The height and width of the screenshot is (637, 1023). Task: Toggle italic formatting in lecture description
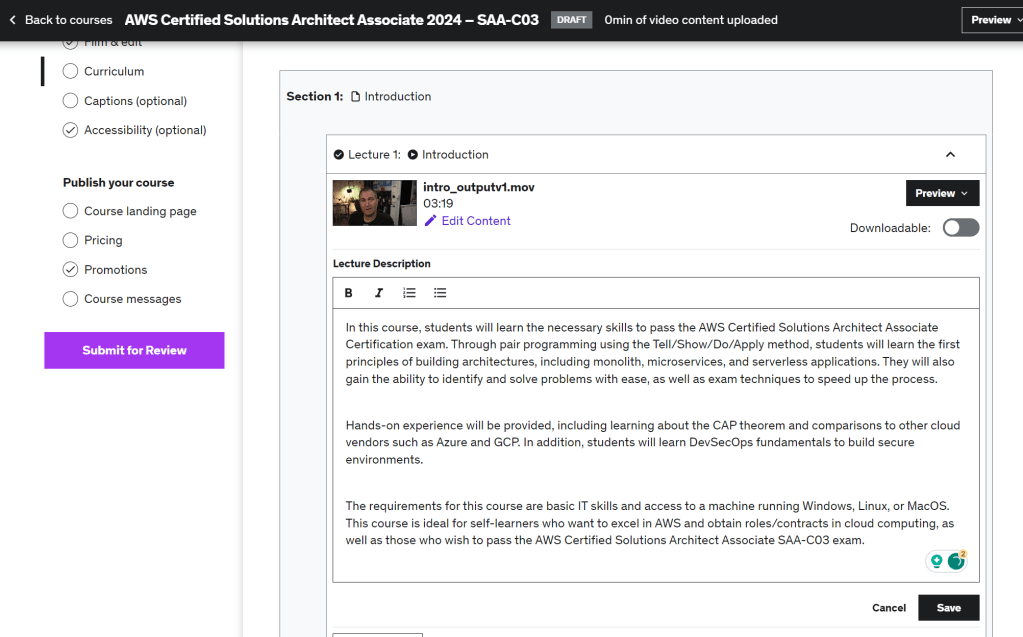click(x=378, y=293)
